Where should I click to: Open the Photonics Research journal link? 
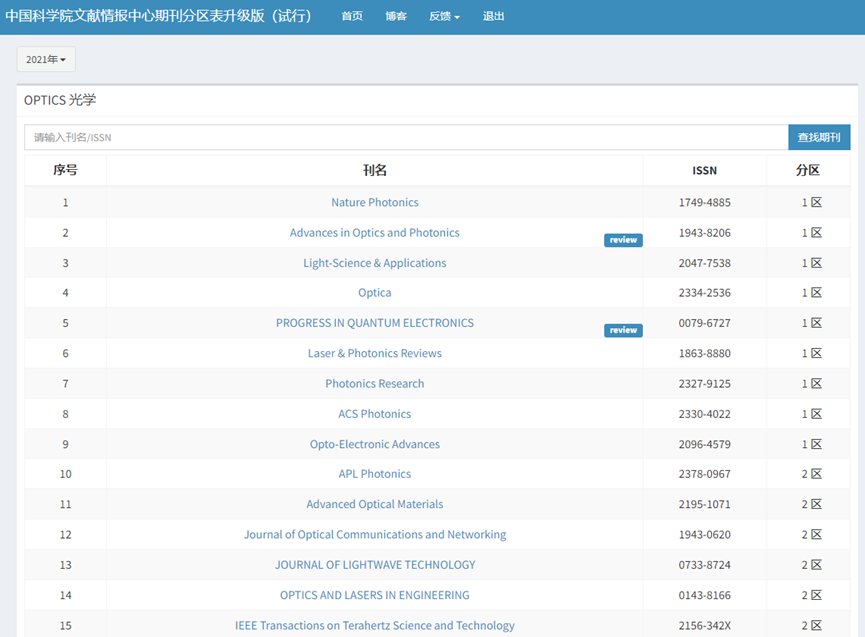[375, 384]
